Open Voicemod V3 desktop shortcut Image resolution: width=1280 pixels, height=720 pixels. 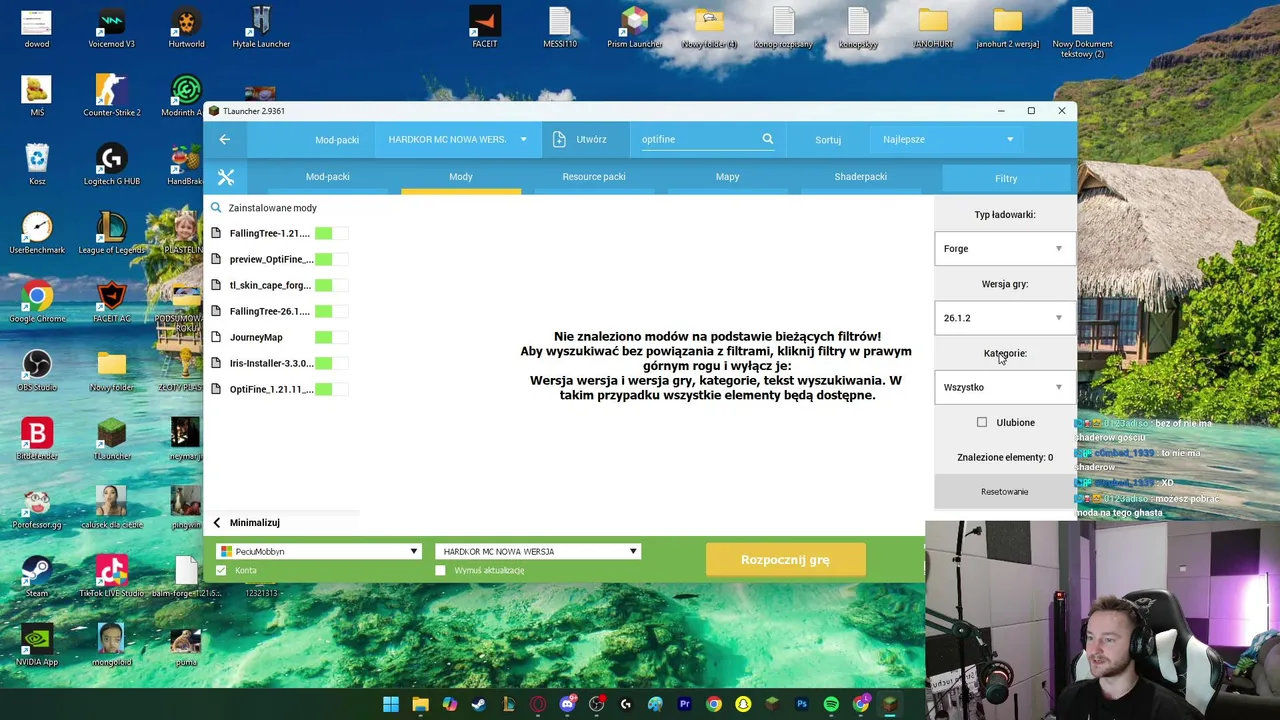point(111,28)
